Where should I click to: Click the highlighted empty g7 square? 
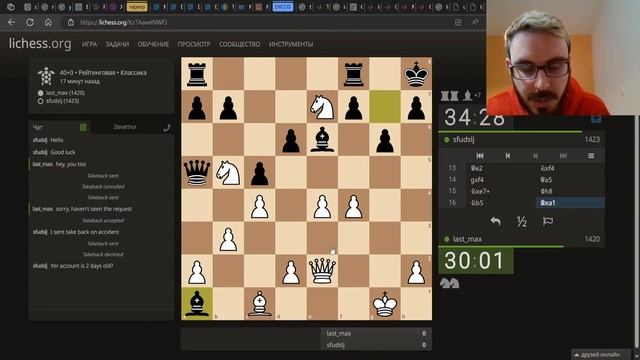point(385,107)
